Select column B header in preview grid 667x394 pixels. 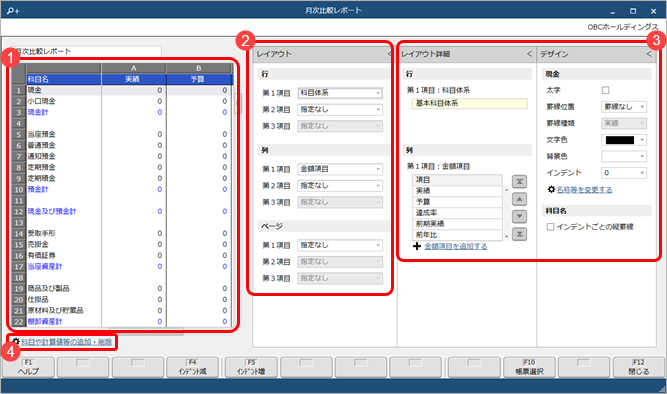click(x=199, y=68)
